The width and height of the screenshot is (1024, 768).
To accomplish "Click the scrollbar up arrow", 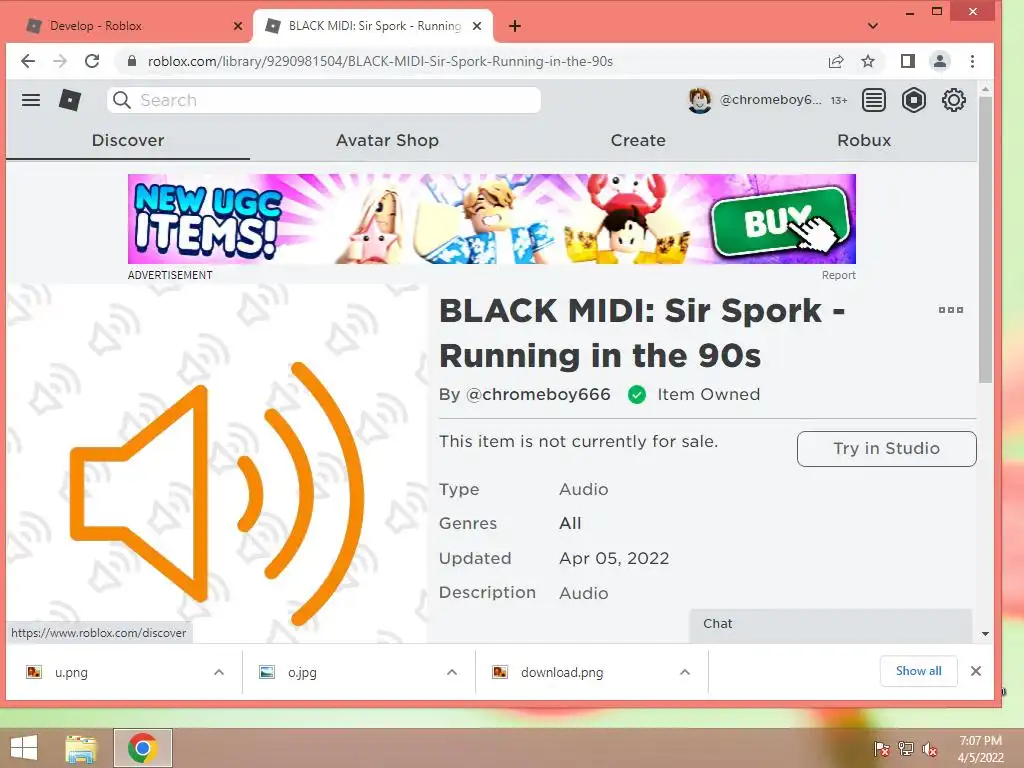I will click(x=985, y=89).
